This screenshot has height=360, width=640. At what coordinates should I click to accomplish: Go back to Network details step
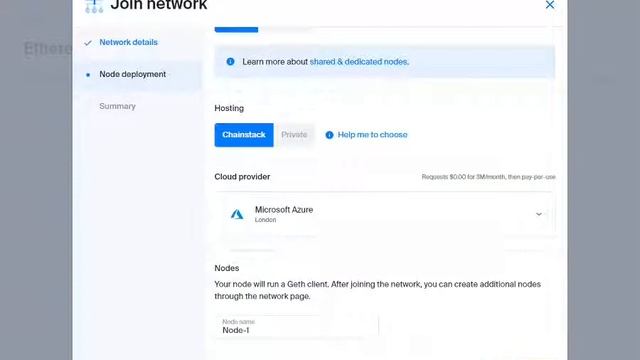click(128, 42)
